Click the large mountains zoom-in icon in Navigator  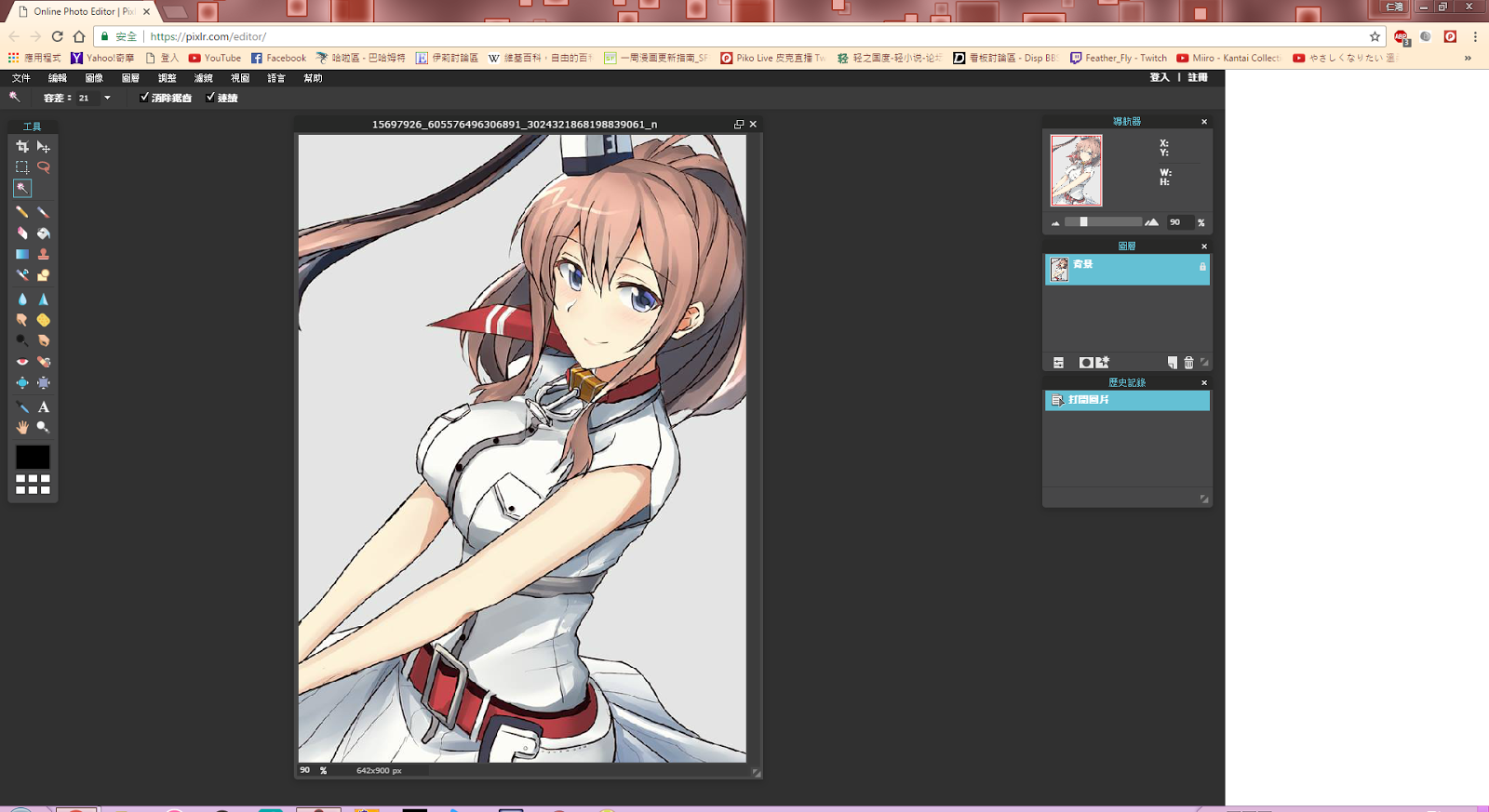pyautogui.click(x=1152, y=222)
